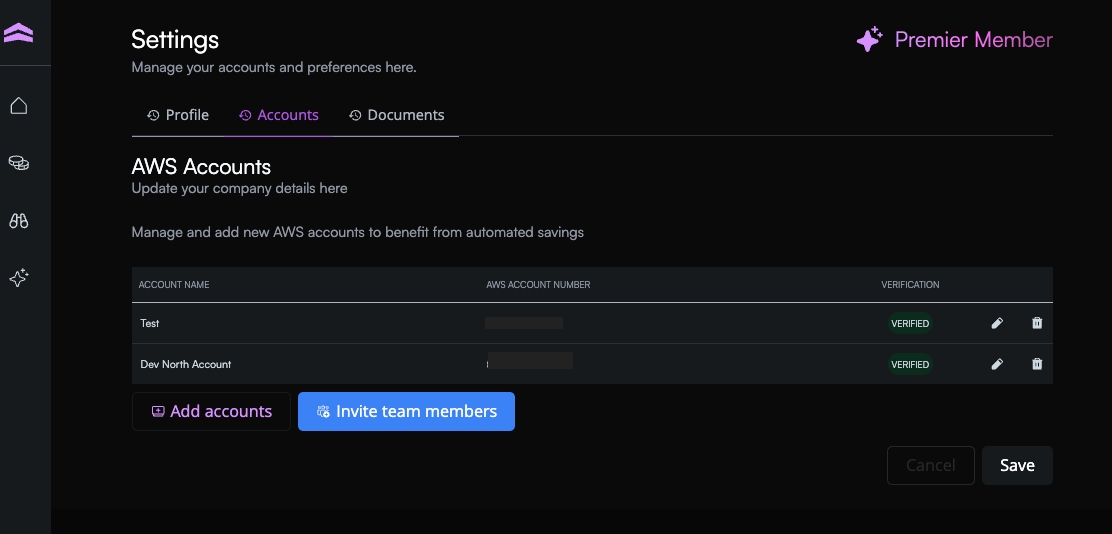Viewport: 1112px width, 534px height.
Task: Click the Cancel button
Action: click(930, 465)
